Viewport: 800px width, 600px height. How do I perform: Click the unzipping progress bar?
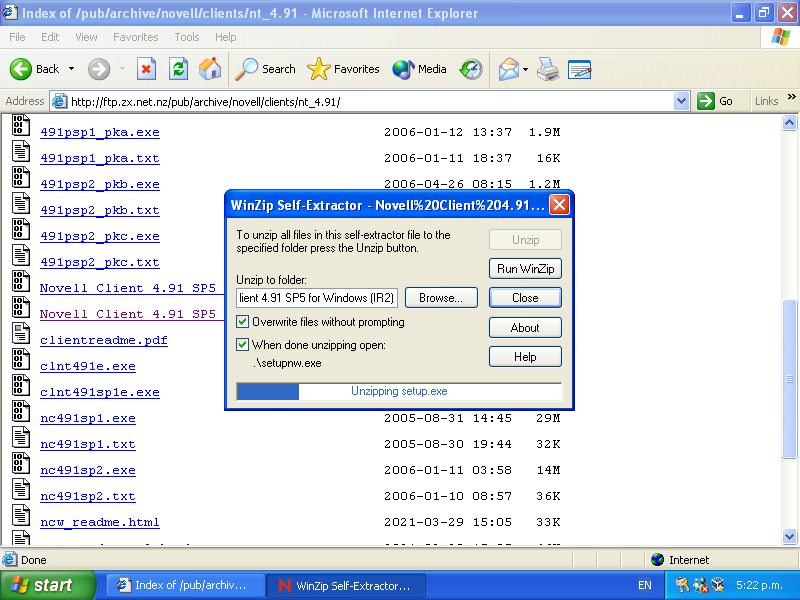(399, 391)
